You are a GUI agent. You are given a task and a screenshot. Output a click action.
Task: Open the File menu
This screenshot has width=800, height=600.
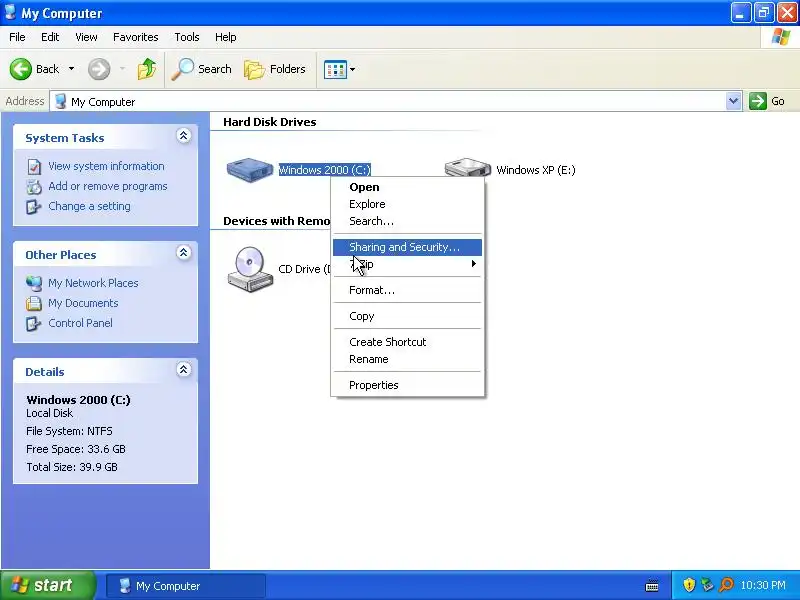17,37
